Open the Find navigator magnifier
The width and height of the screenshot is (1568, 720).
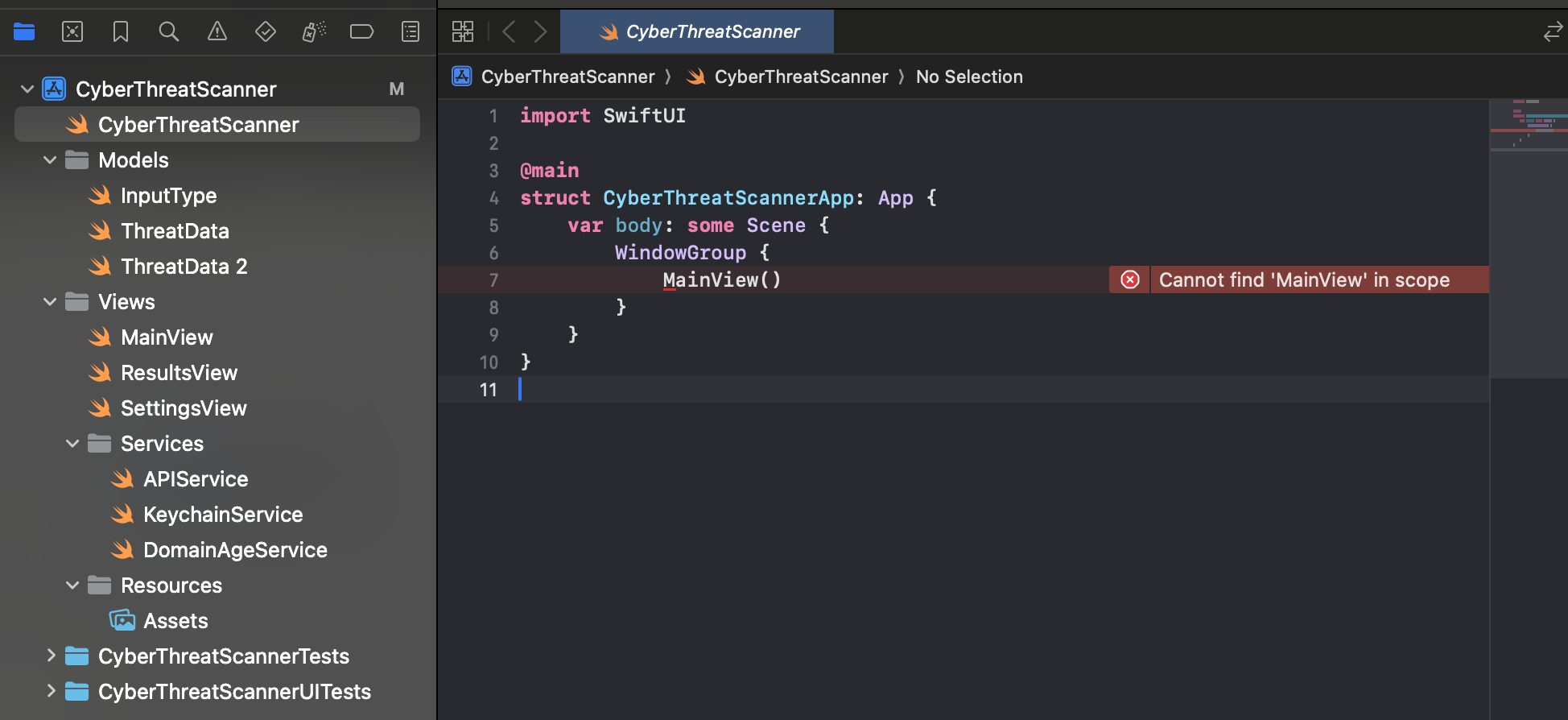point(168,31)
